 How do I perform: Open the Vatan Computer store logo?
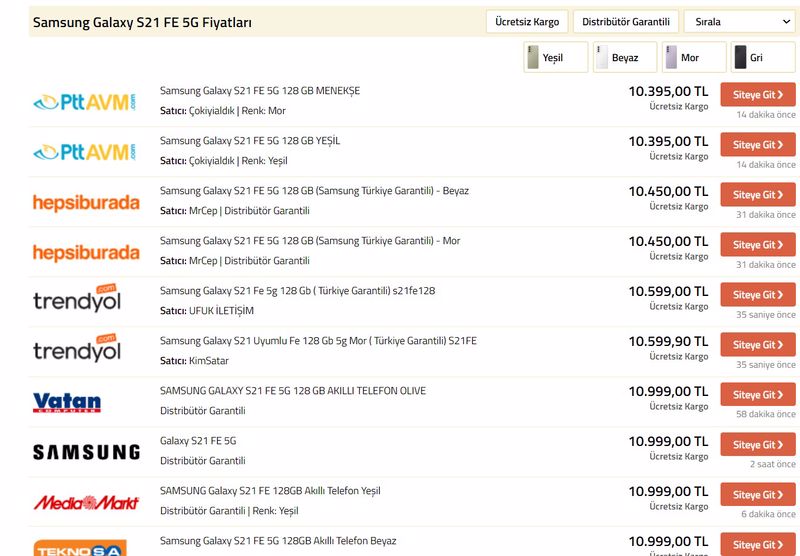[67, 402]
